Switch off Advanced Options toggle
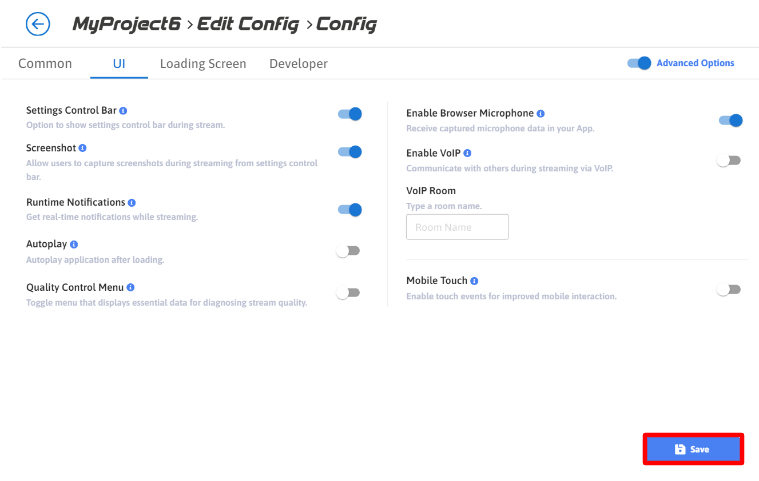This screenshot has width=759, height=481. tap(639, 63)
